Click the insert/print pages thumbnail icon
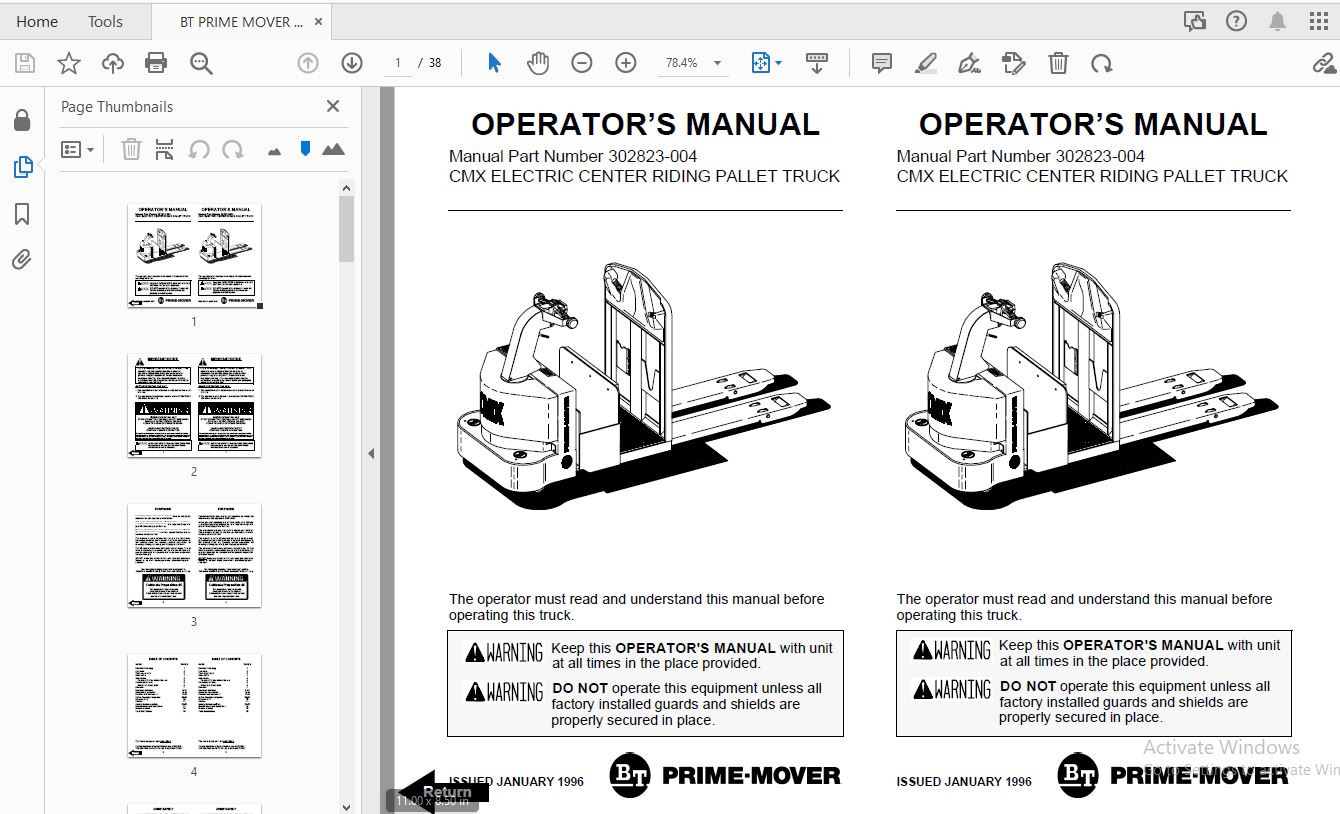1340x814 pixels. click(x=165, y=150)
